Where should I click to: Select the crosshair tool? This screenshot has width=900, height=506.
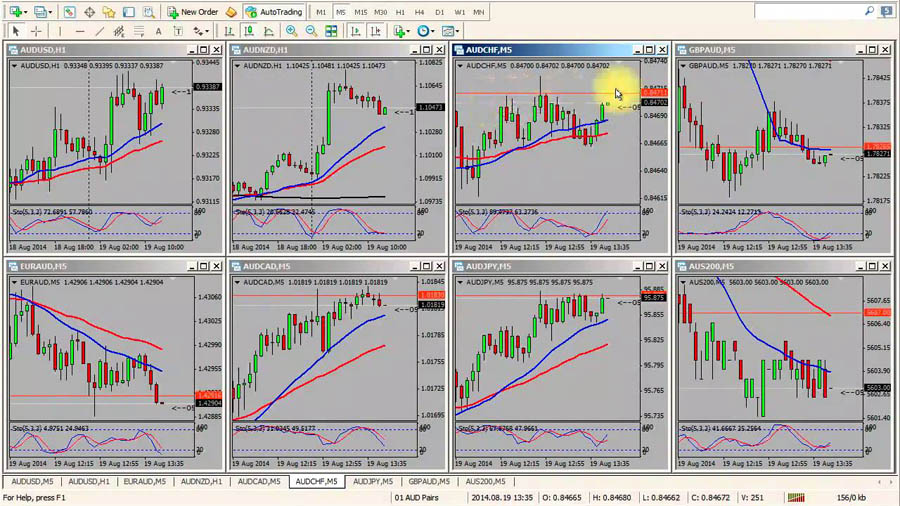coord(36,32)
